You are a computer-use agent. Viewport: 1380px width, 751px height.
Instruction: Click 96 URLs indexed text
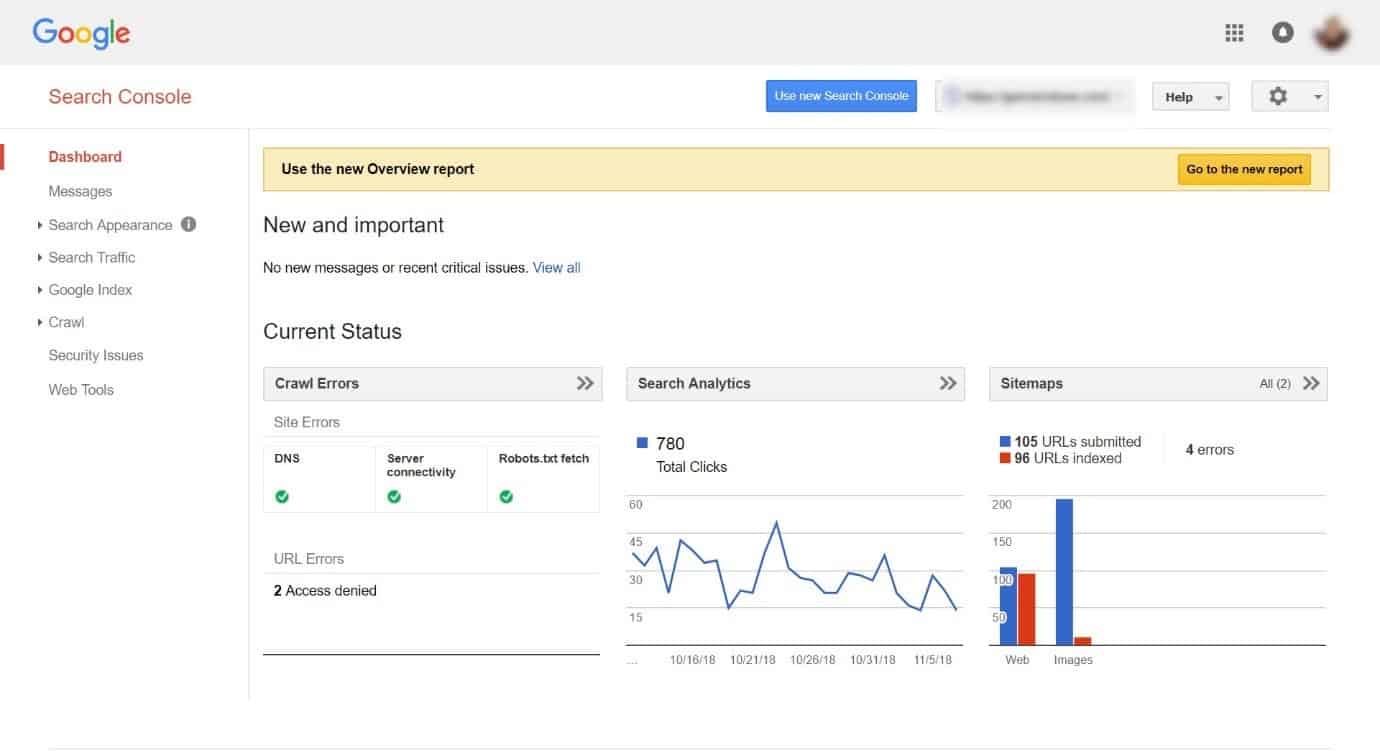pyautogui.click(x=1068, y=458)
